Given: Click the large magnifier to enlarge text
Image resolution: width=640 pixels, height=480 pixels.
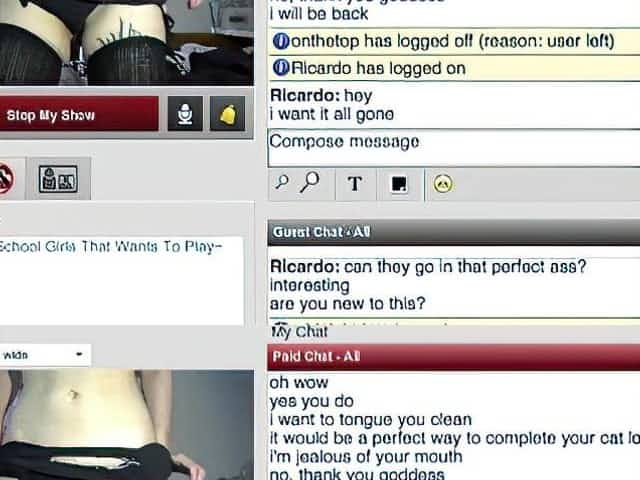Looking at the screenshot, I should (x=311, y=183).
